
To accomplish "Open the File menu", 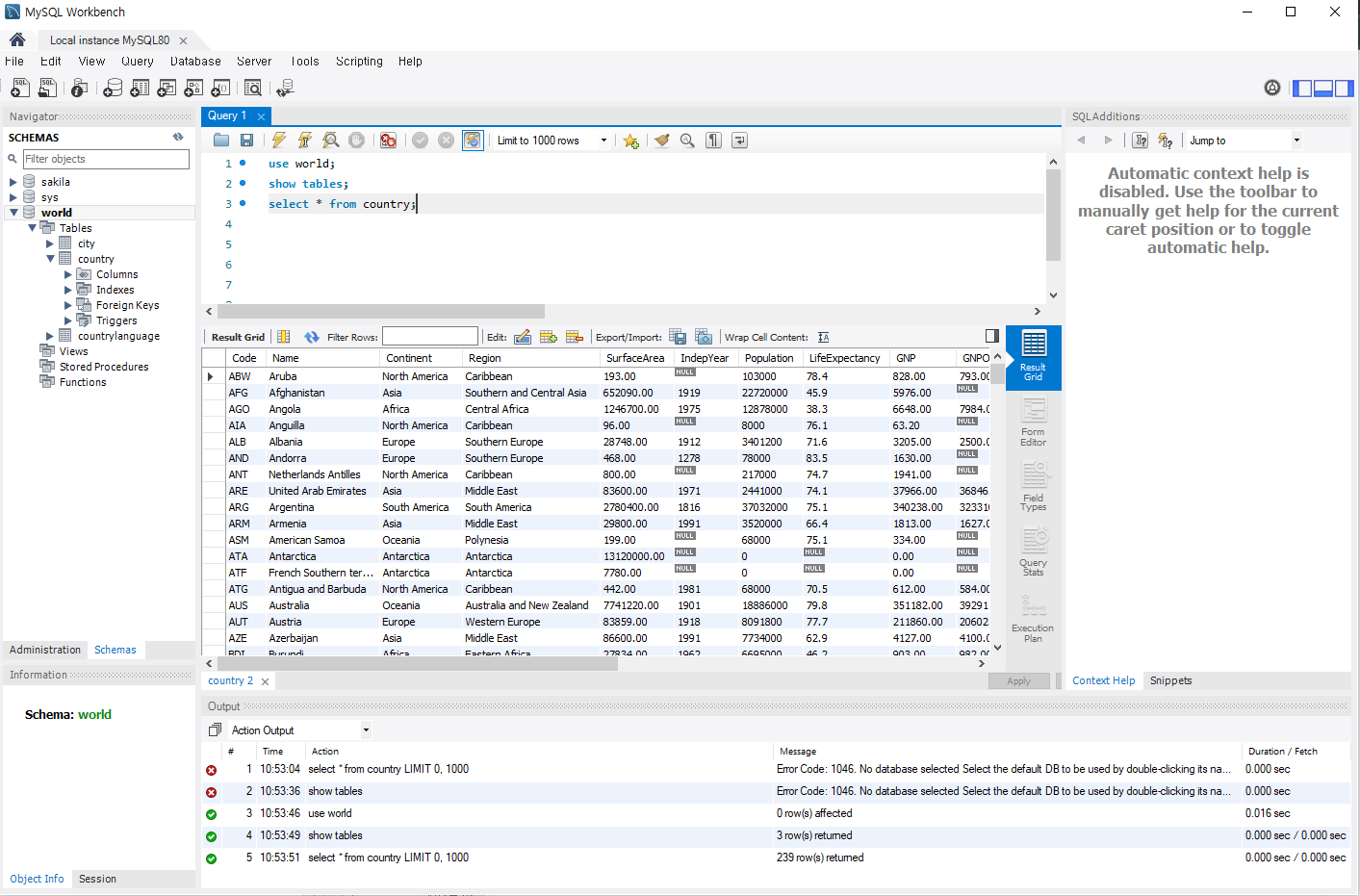I will [x=14, y=61].
